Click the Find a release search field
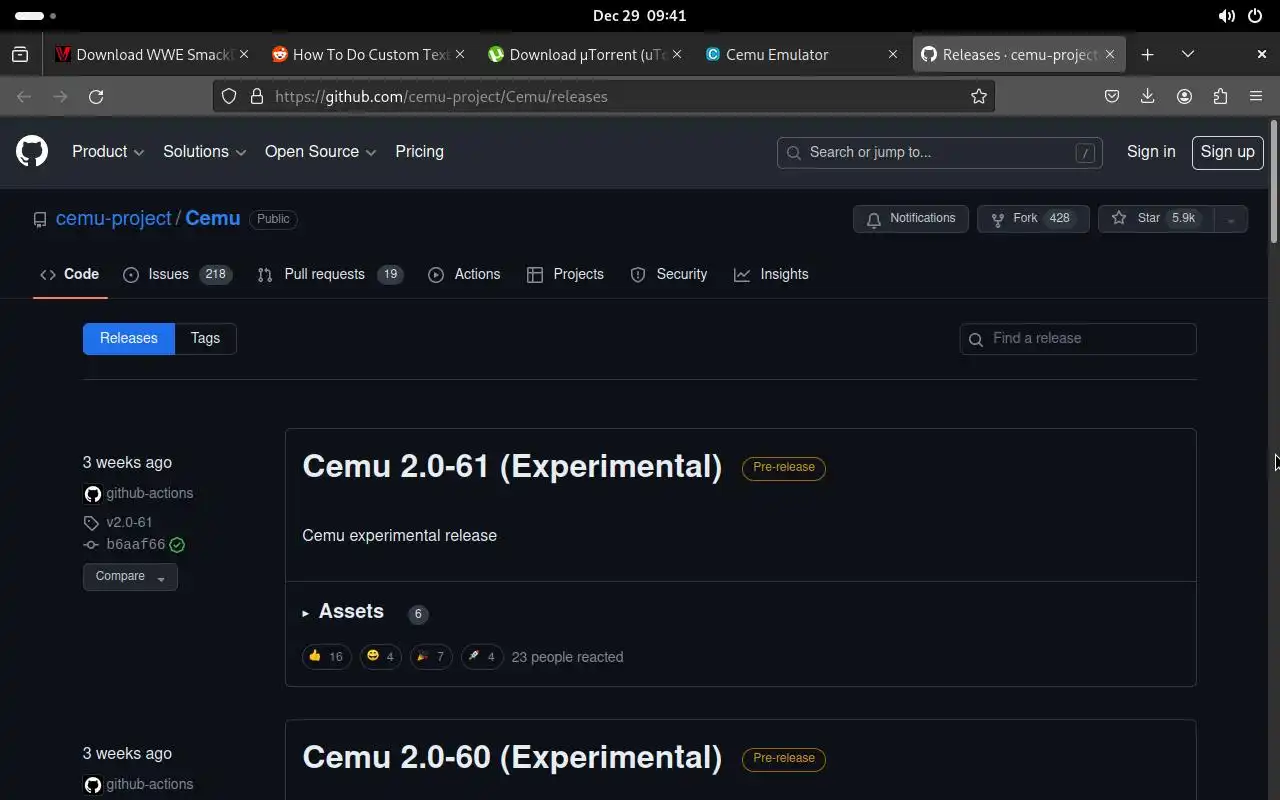Image resolution: width=1280 pixels, height=800 pixels. [1078, 339]
